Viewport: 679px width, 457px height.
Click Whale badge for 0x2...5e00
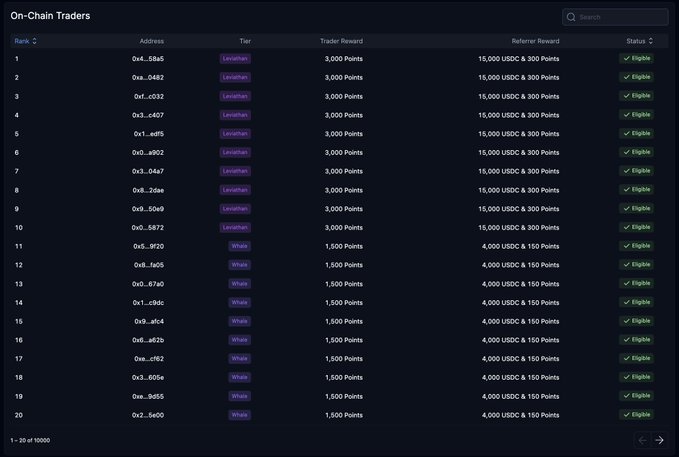(239, 415)
